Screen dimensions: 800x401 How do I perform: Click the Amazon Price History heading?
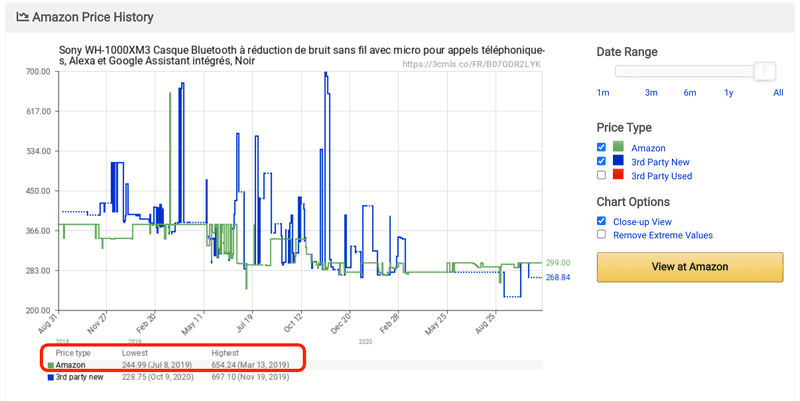point(93,17)
